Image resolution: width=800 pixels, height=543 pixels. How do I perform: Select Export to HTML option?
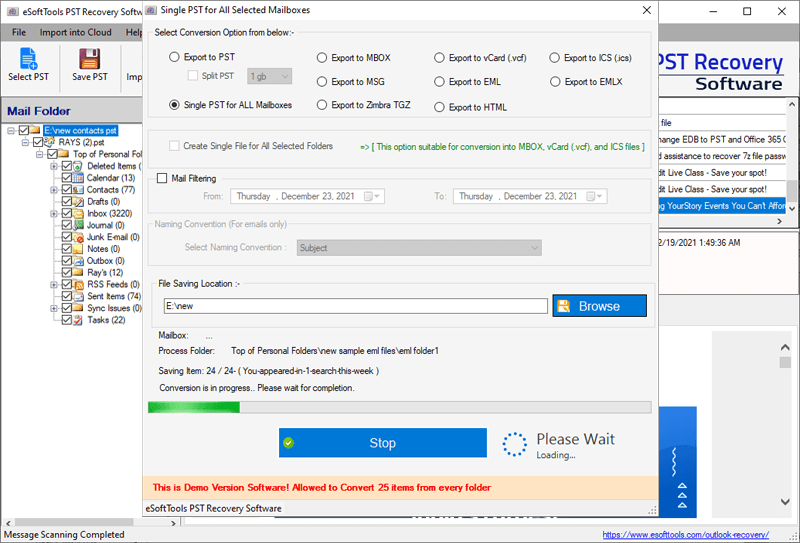pos(439,107)
